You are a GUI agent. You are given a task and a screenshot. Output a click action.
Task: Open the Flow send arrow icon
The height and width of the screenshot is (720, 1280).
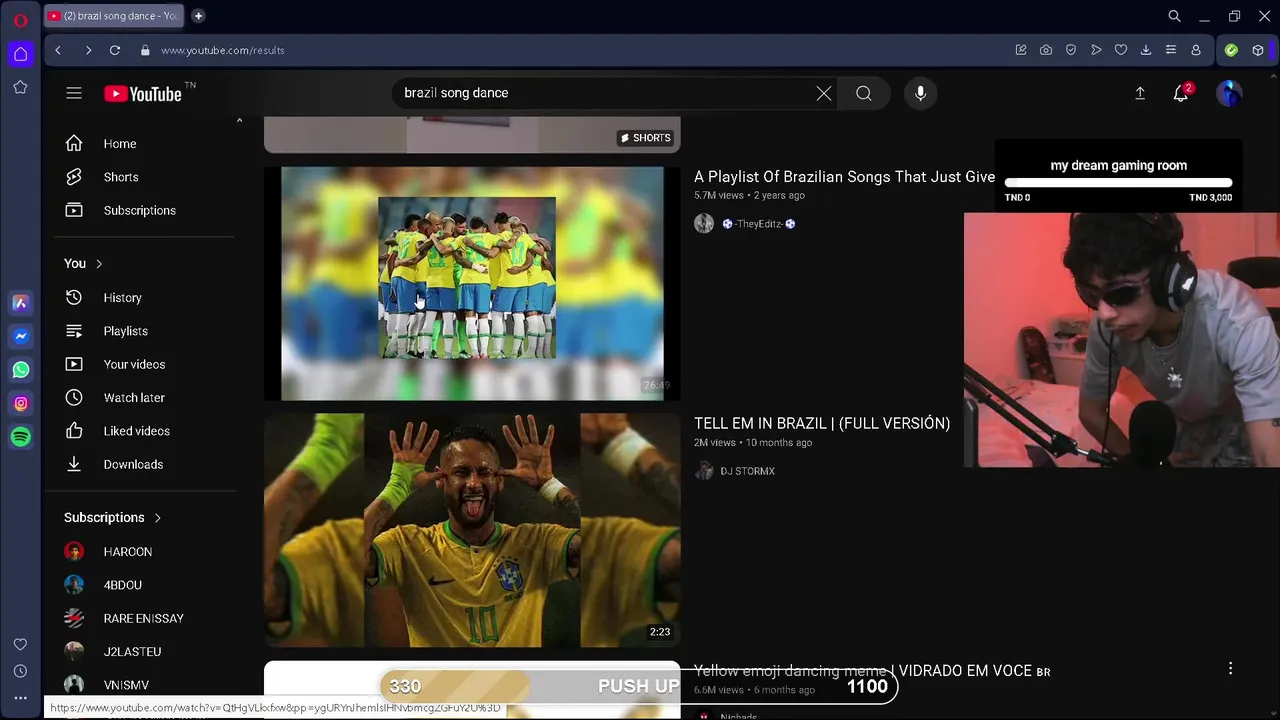click(1096, 50)
